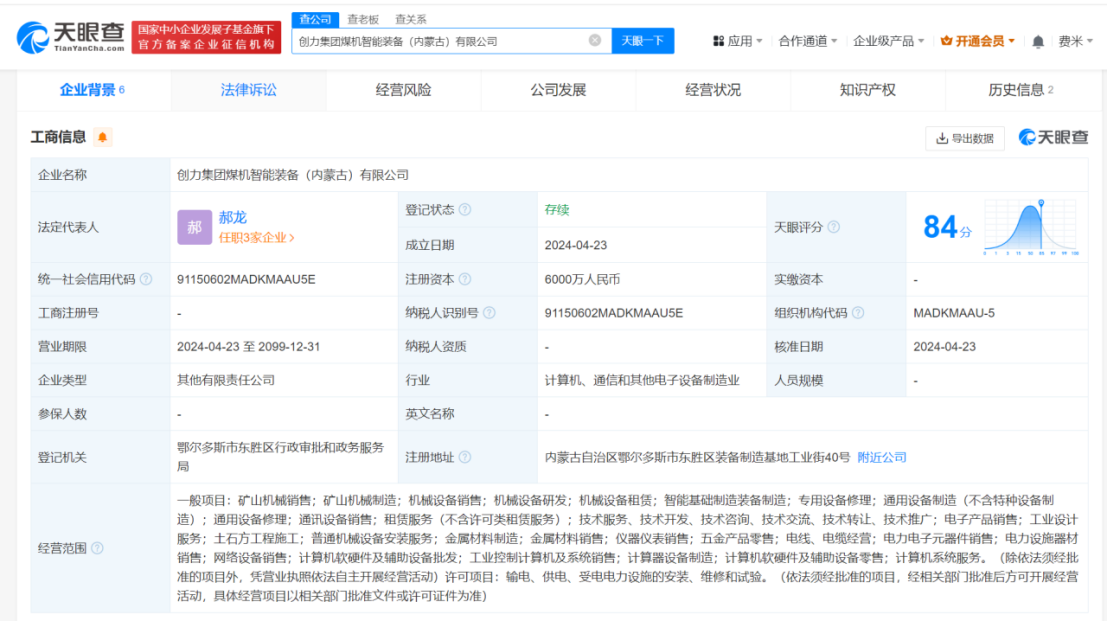Open the 知识产权 tab
This screenshot has height=622, width=1108.
tap(867, 90)
